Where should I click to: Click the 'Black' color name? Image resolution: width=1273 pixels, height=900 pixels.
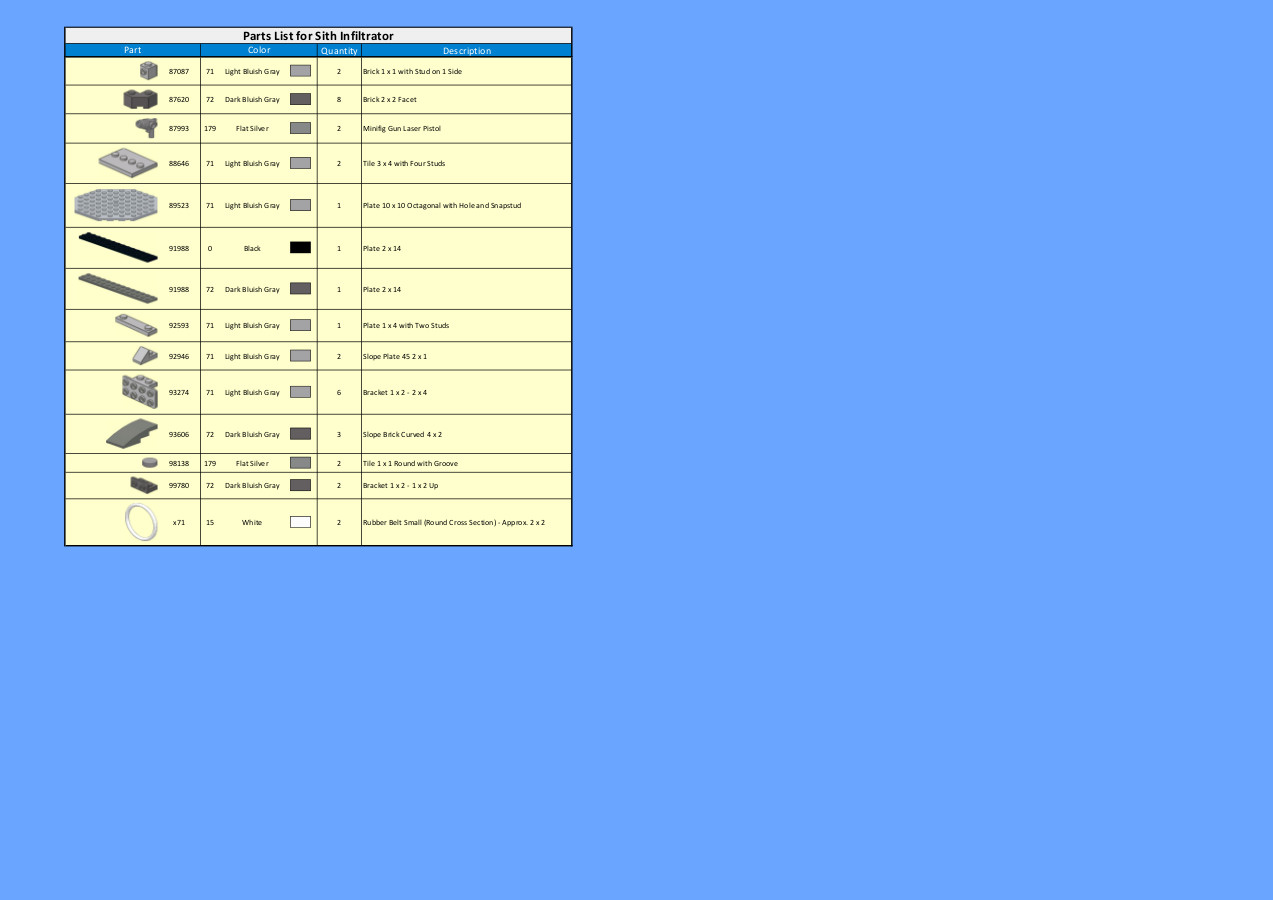click(x=252, y=248)
